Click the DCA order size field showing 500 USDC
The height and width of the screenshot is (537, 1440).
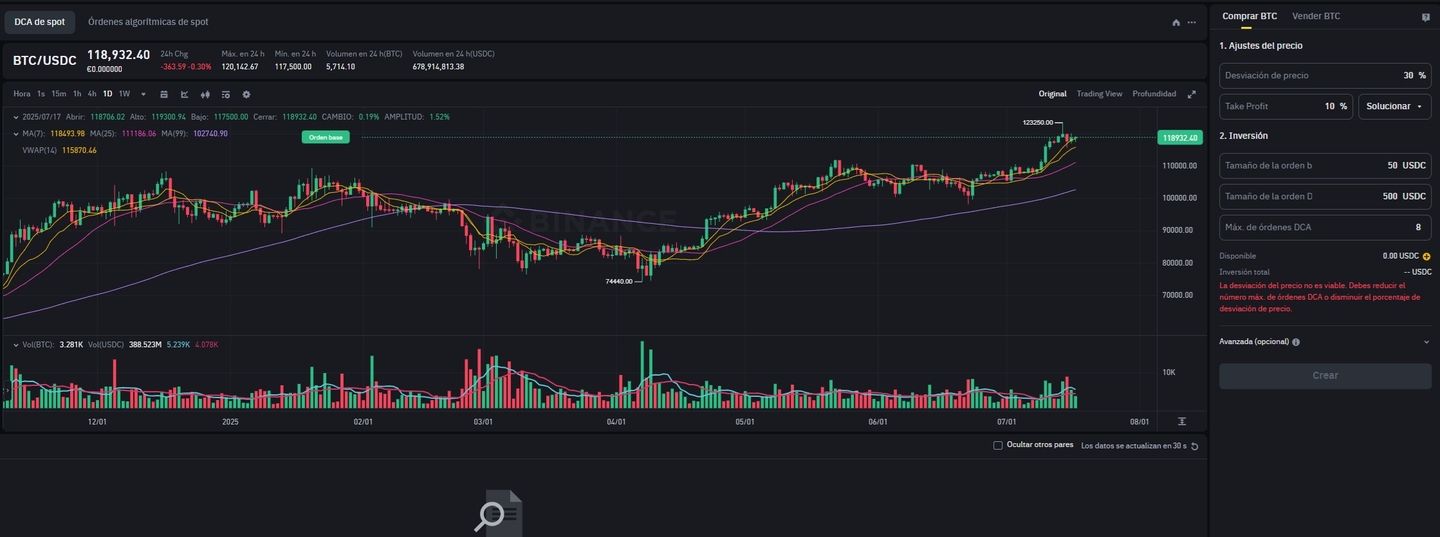[1325, 197]
